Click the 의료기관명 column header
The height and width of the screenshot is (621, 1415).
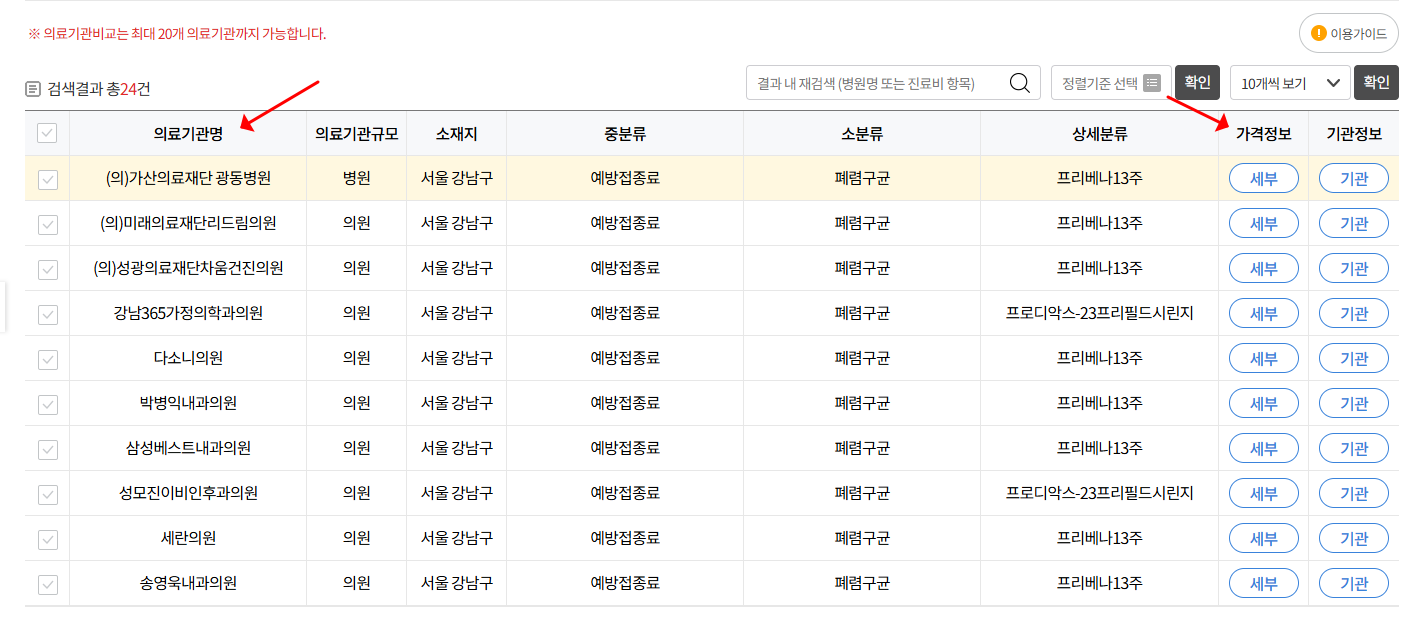pyautogui.click(x=188, y=133)
